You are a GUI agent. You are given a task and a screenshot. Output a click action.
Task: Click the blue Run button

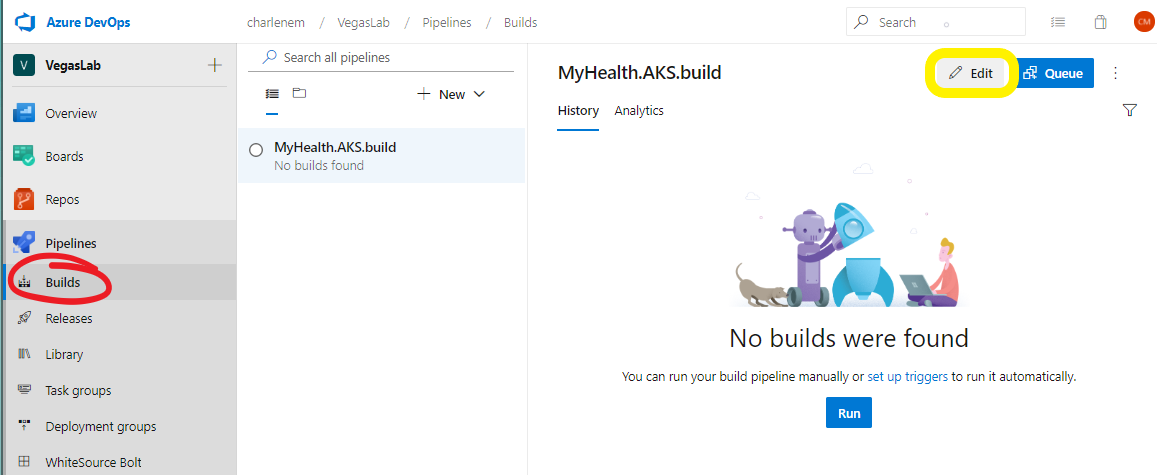849,413
